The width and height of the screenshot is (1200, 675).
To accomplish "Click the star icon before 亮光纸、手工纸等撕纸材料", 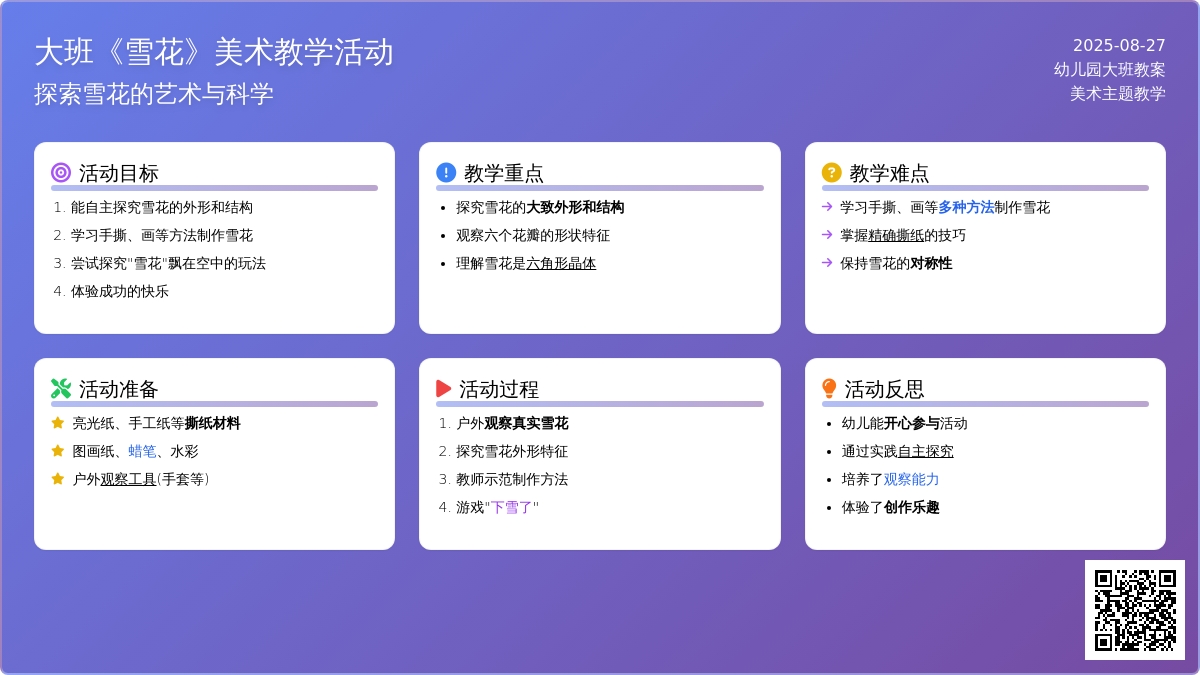I will click(x=58, y=422).
